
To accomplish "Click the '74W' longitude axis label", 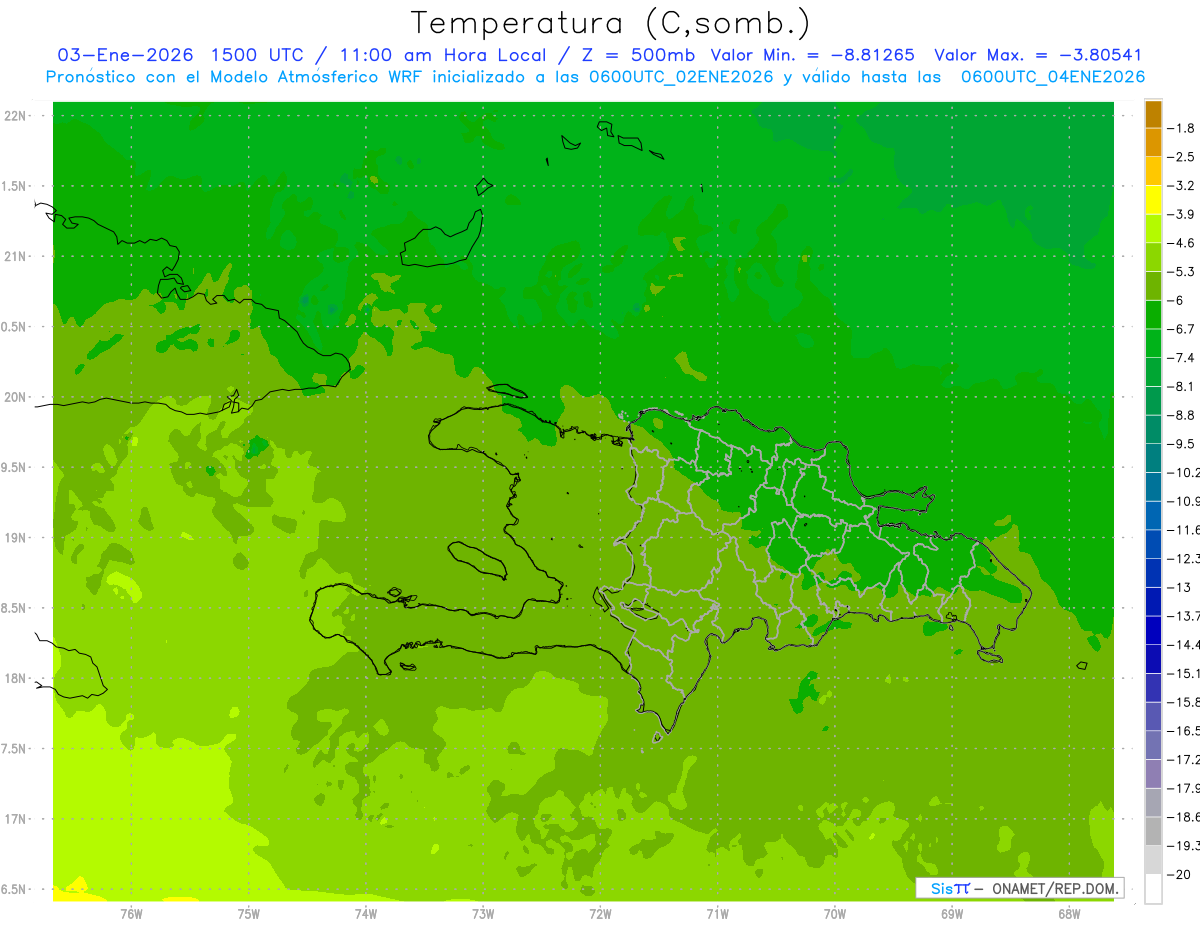I will click(x=366, y=913).
